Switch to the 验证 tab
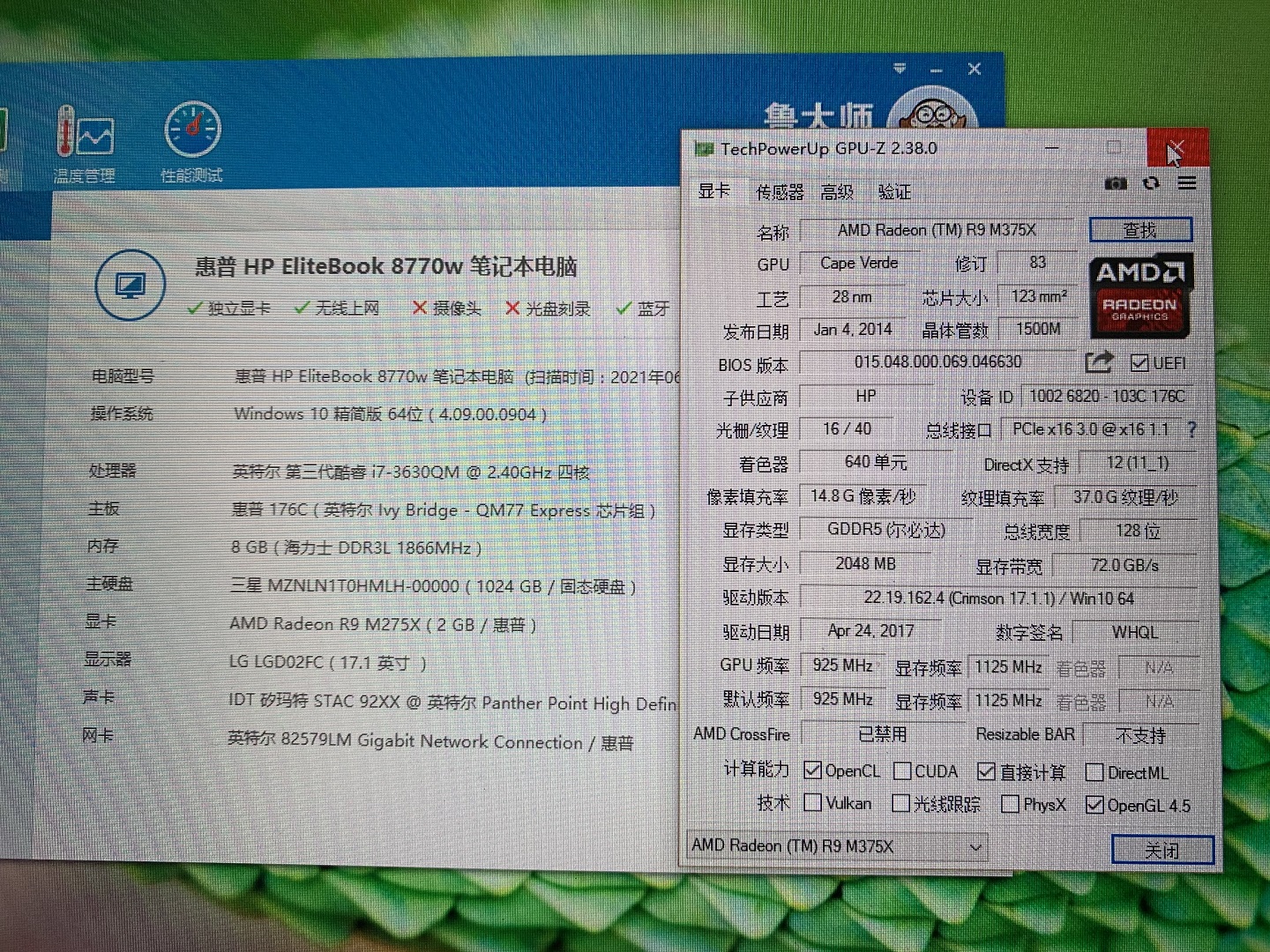1270x952 pixels. [894, 192]
